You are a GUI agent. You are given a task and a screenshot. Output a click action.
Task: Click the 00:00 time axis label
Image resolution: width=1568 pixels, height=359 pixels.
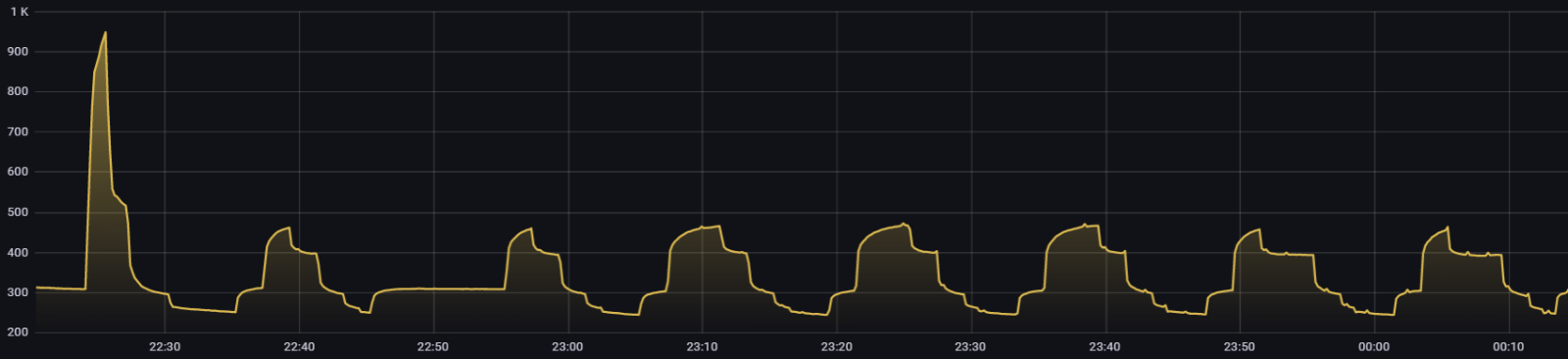pyautogui.click(x=1374, y=346)
